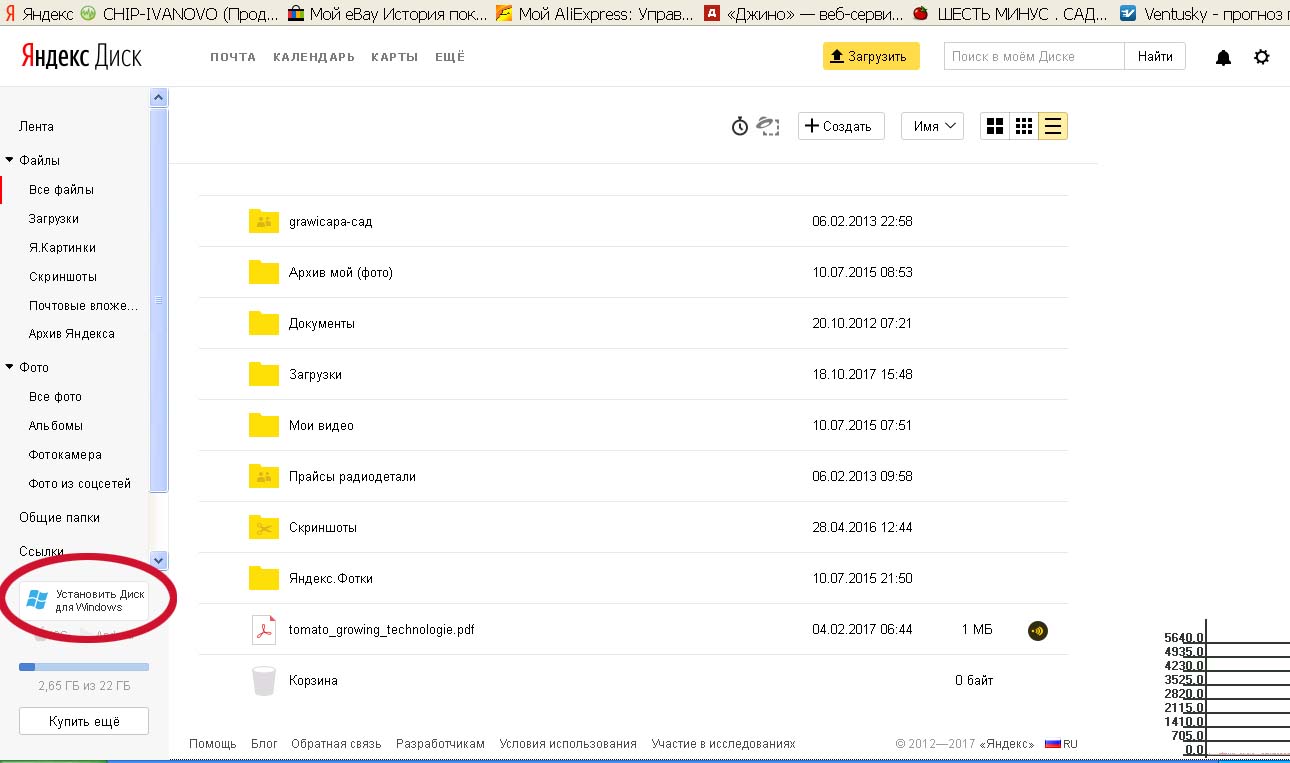This screenshot has height=763, width=1290.
Task: Click the Скриншоты scissors folder icon
Action: pos(264,527)
